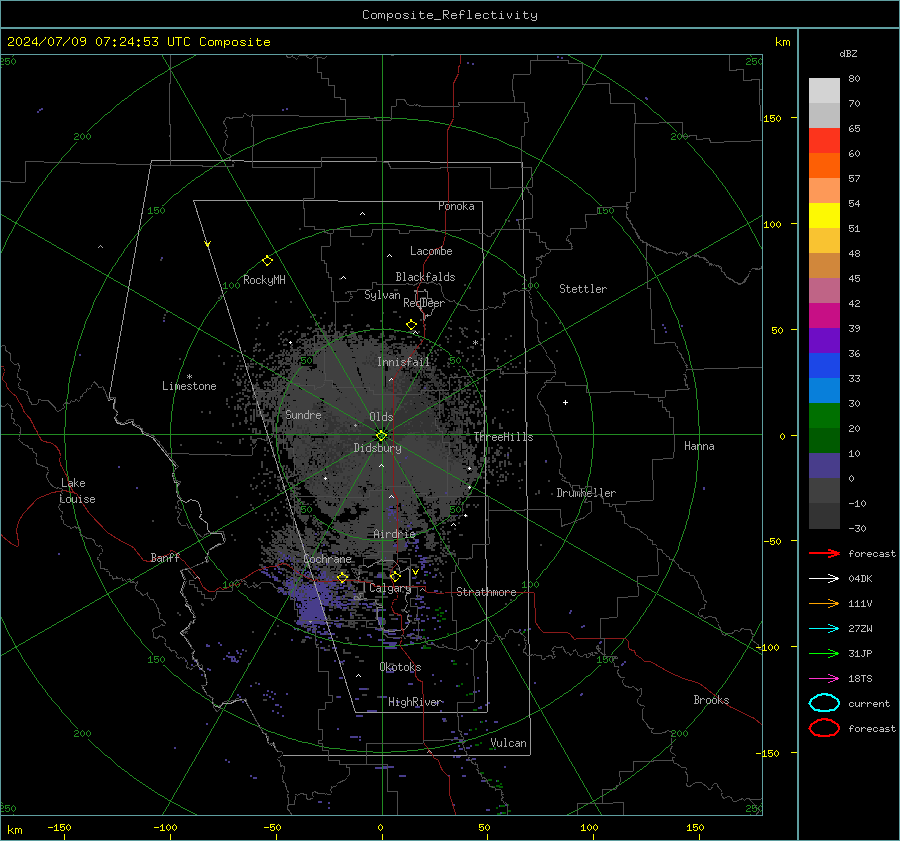
Task: Click the Lacombe city label
Action: tap(431, 251)
